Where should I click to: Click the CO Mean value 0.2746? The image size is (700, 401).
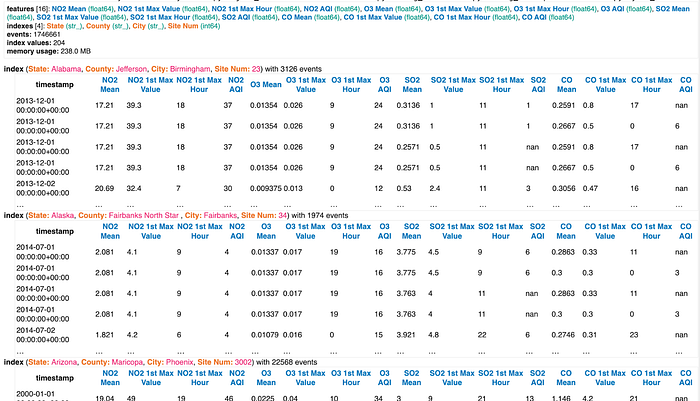(x=563, y=335)
